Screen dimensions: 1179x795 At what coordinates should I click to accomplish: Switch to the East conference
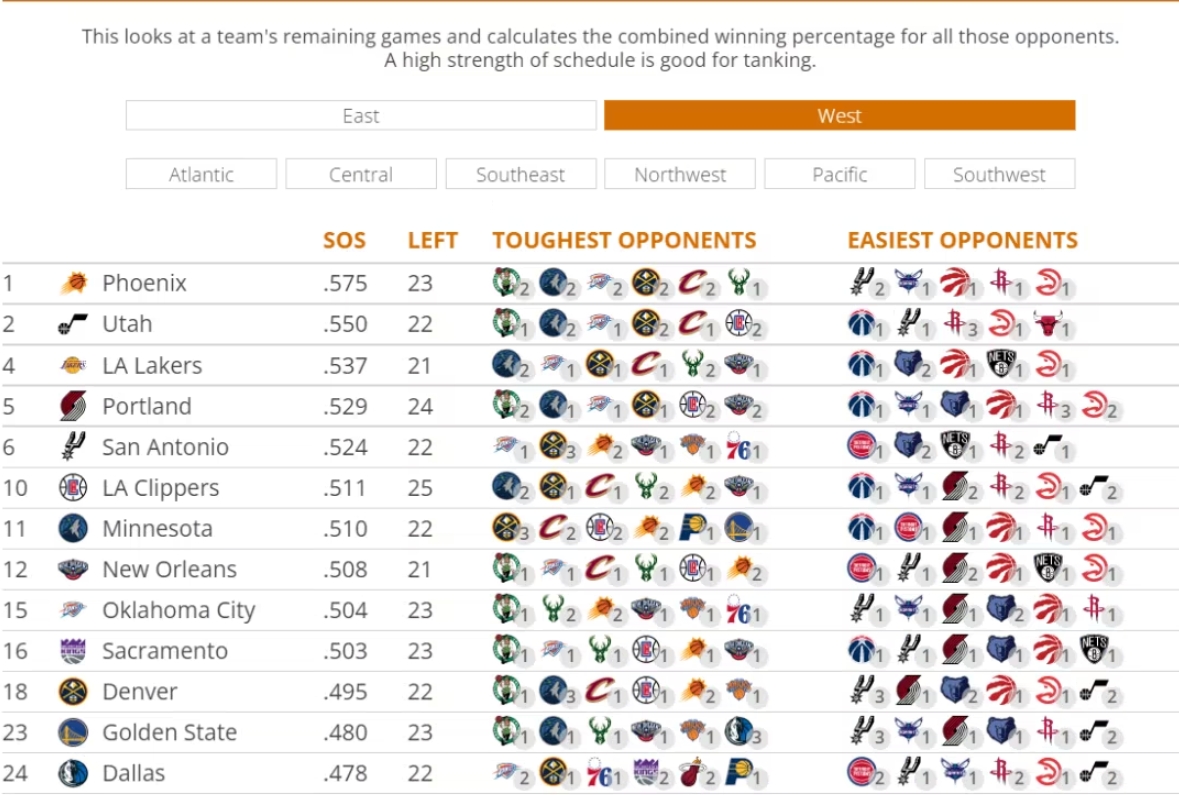(x=361, y=116)
